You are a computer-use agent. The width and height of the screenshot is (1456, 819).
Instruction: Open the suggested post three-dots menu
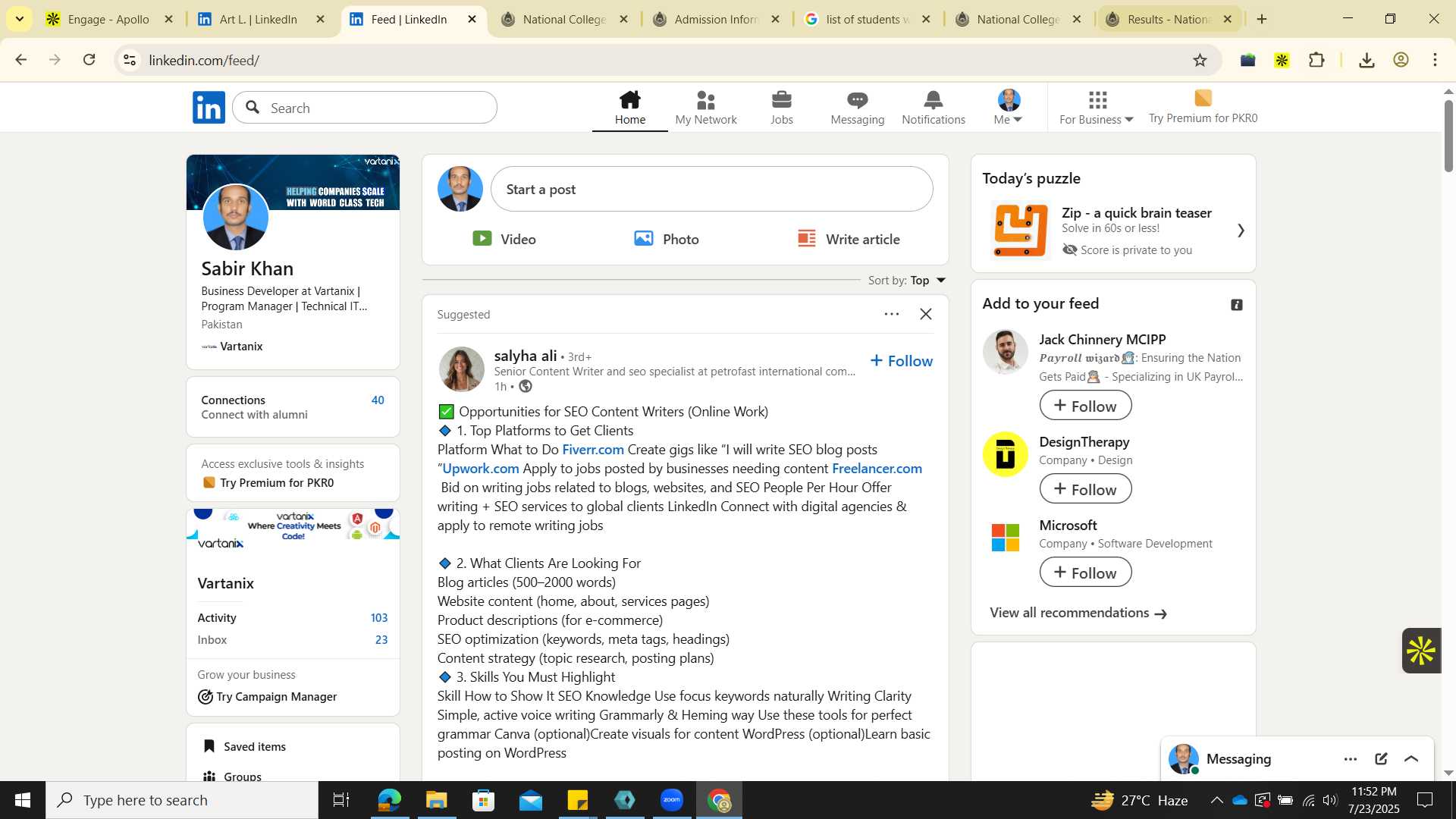click(x=891, y=314)
